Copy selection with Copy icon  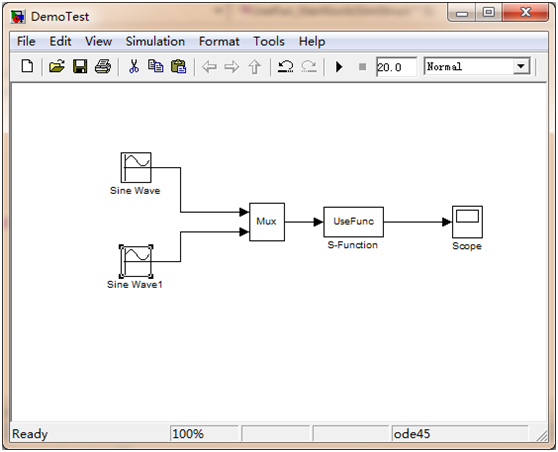point(156,67)
